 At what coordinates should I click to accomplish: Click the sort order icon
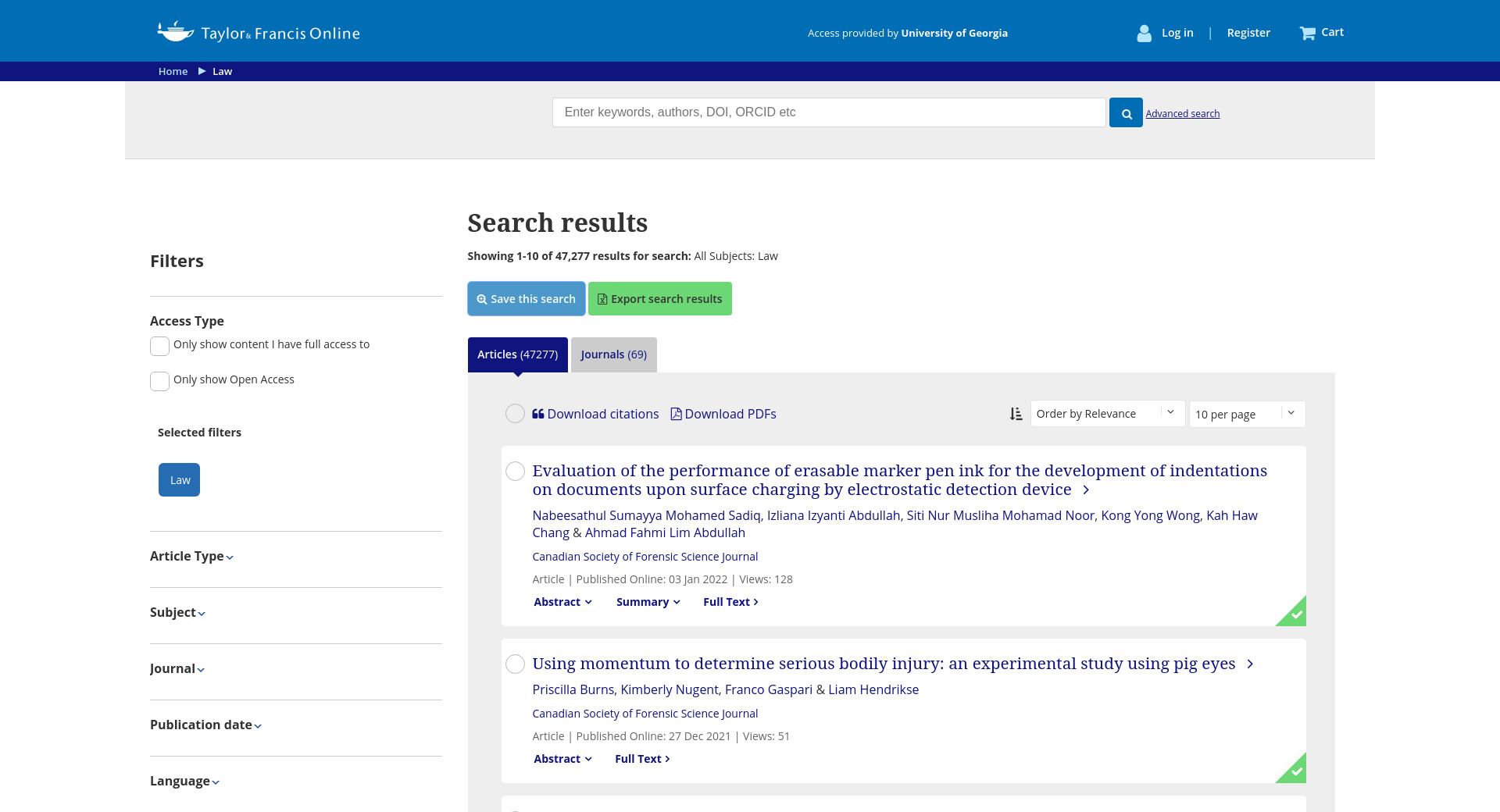[x=1016, y=414]
